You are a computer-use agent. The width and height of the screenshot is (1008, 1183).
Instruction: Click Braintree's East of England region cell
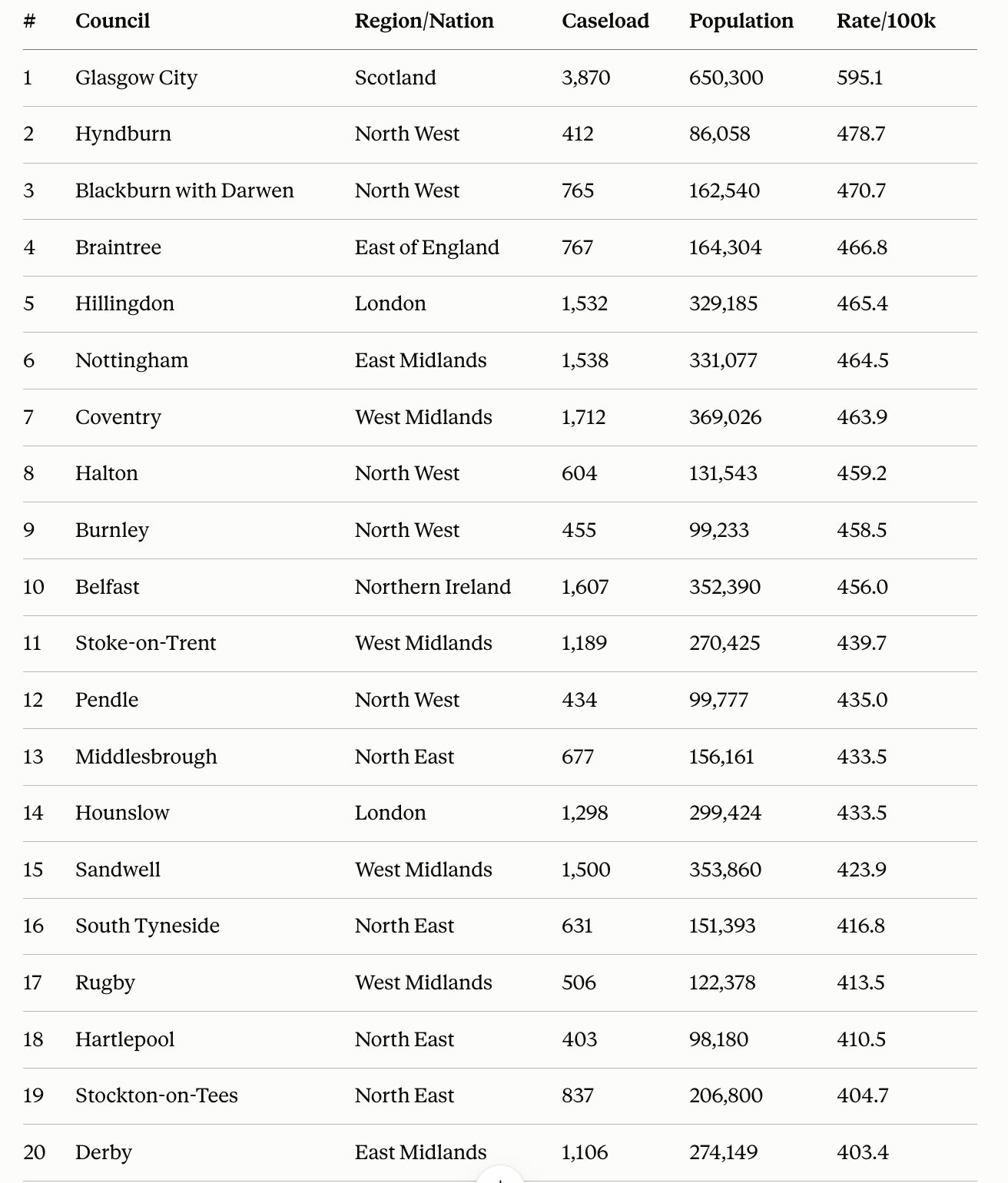(427, 247)
